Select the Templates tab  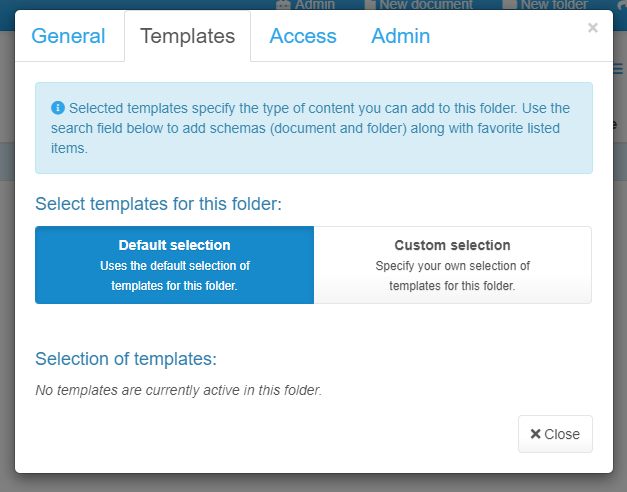point(187,37)
